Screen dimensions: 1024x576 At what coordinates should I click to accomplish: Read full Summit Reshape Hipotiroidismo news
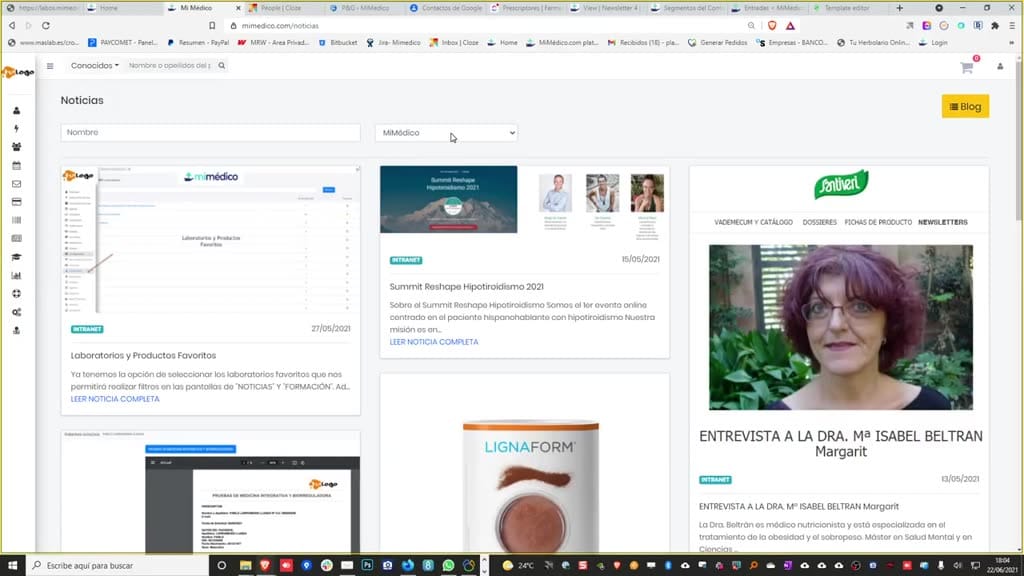pos(434,342)
